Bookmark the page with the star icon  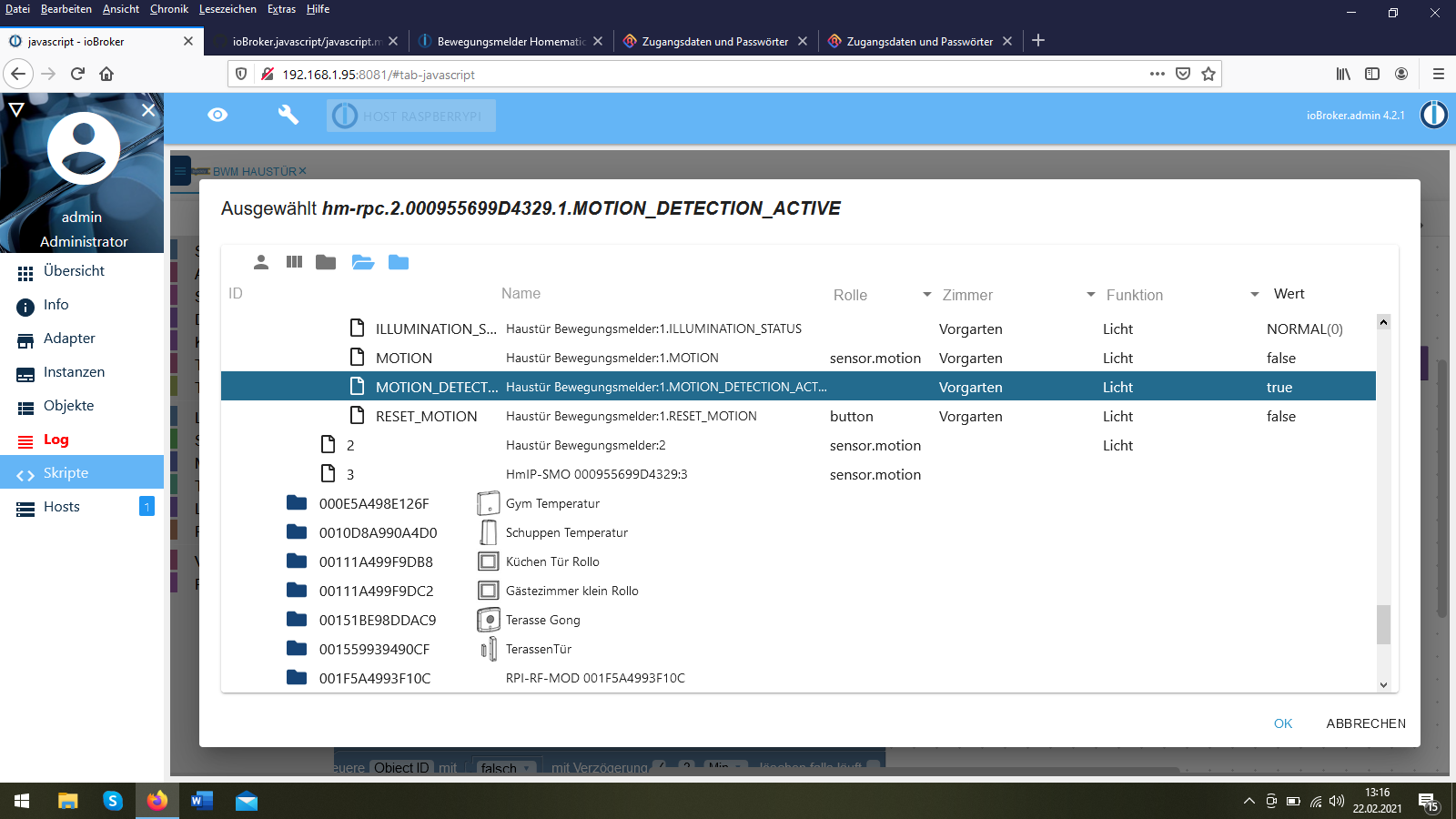tap(1208, 74)
